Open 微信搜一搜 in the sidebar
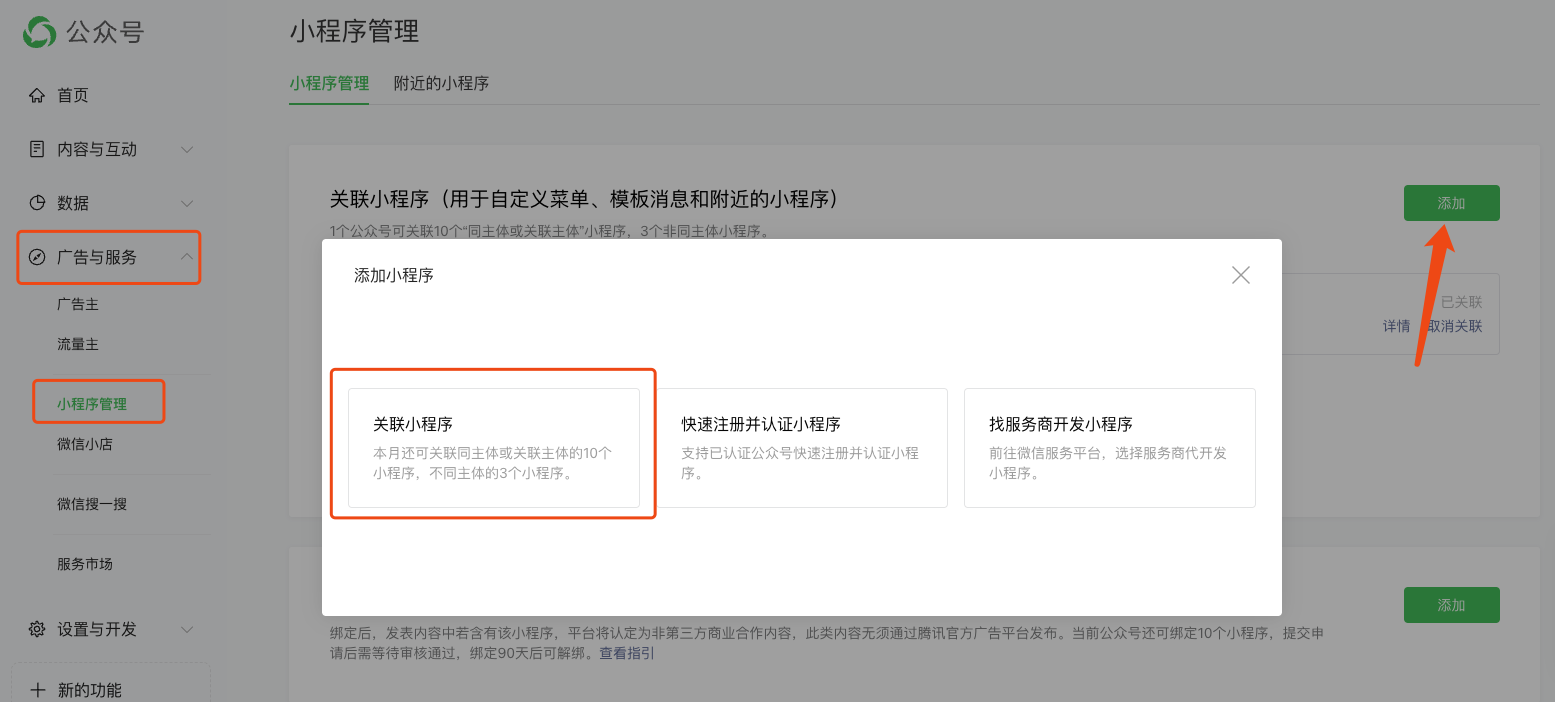The height and width of the screenshot is (702, 1555). 92,504
